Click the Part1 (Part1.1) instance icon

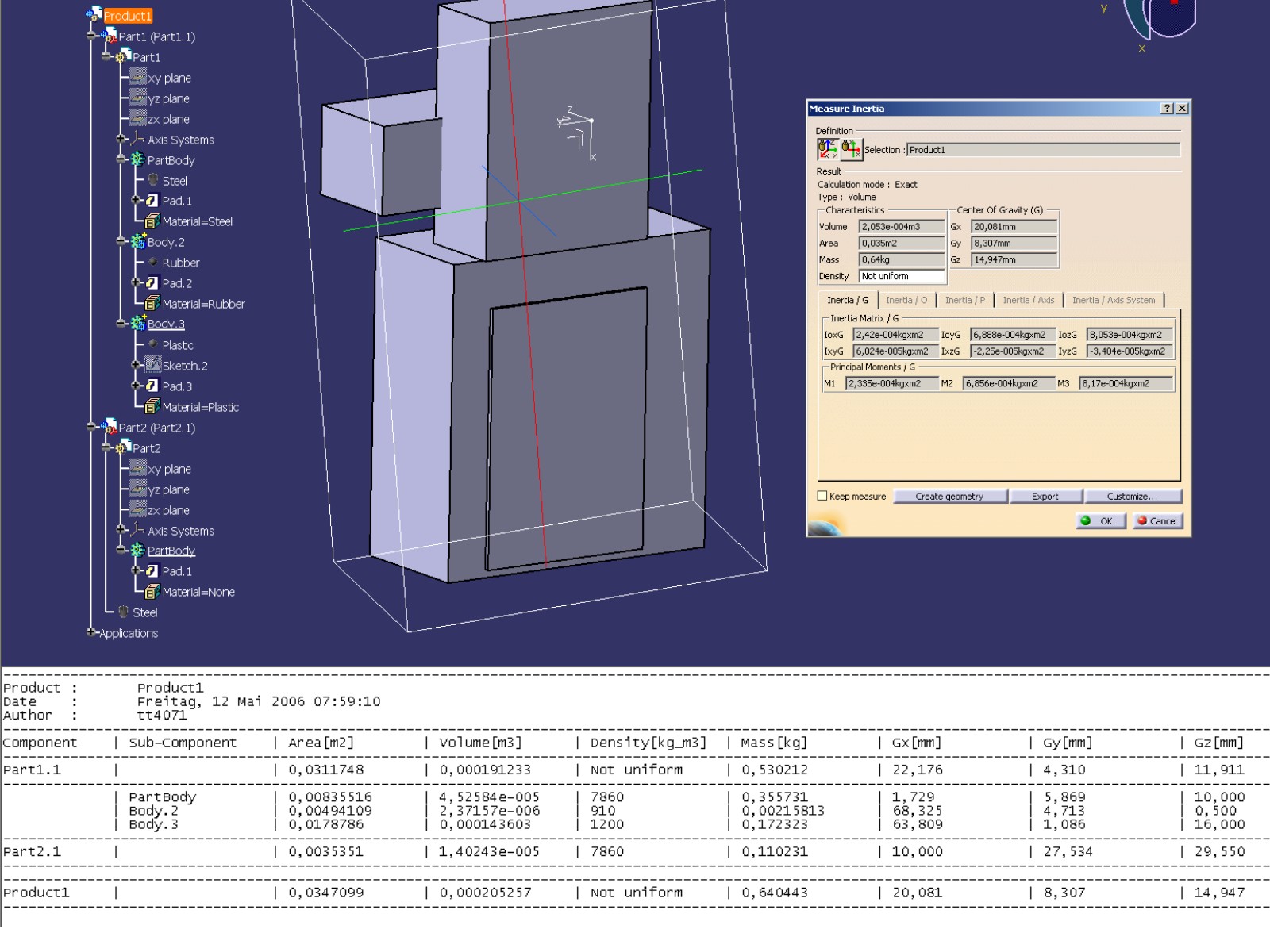point(110,36)
